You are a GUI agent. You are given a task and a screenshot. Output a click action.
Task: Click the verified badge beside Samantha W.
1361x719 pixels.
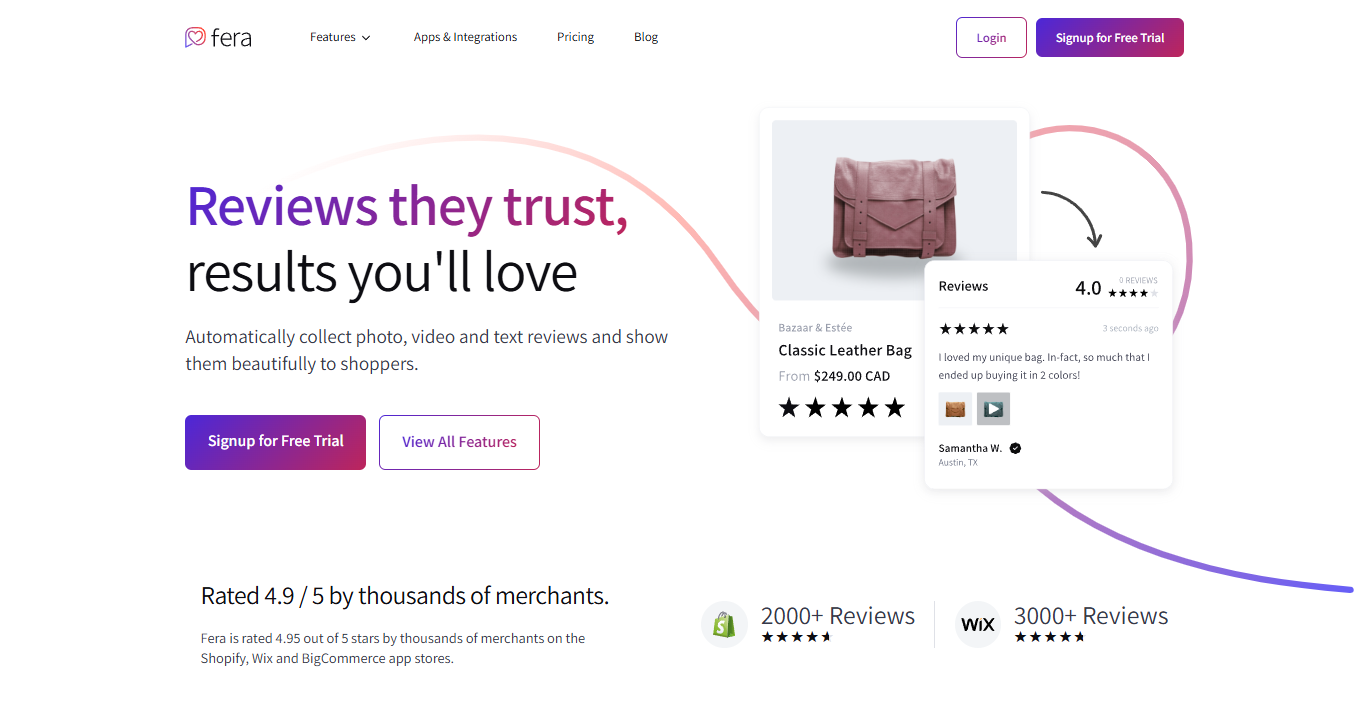tap(1015, 448)
